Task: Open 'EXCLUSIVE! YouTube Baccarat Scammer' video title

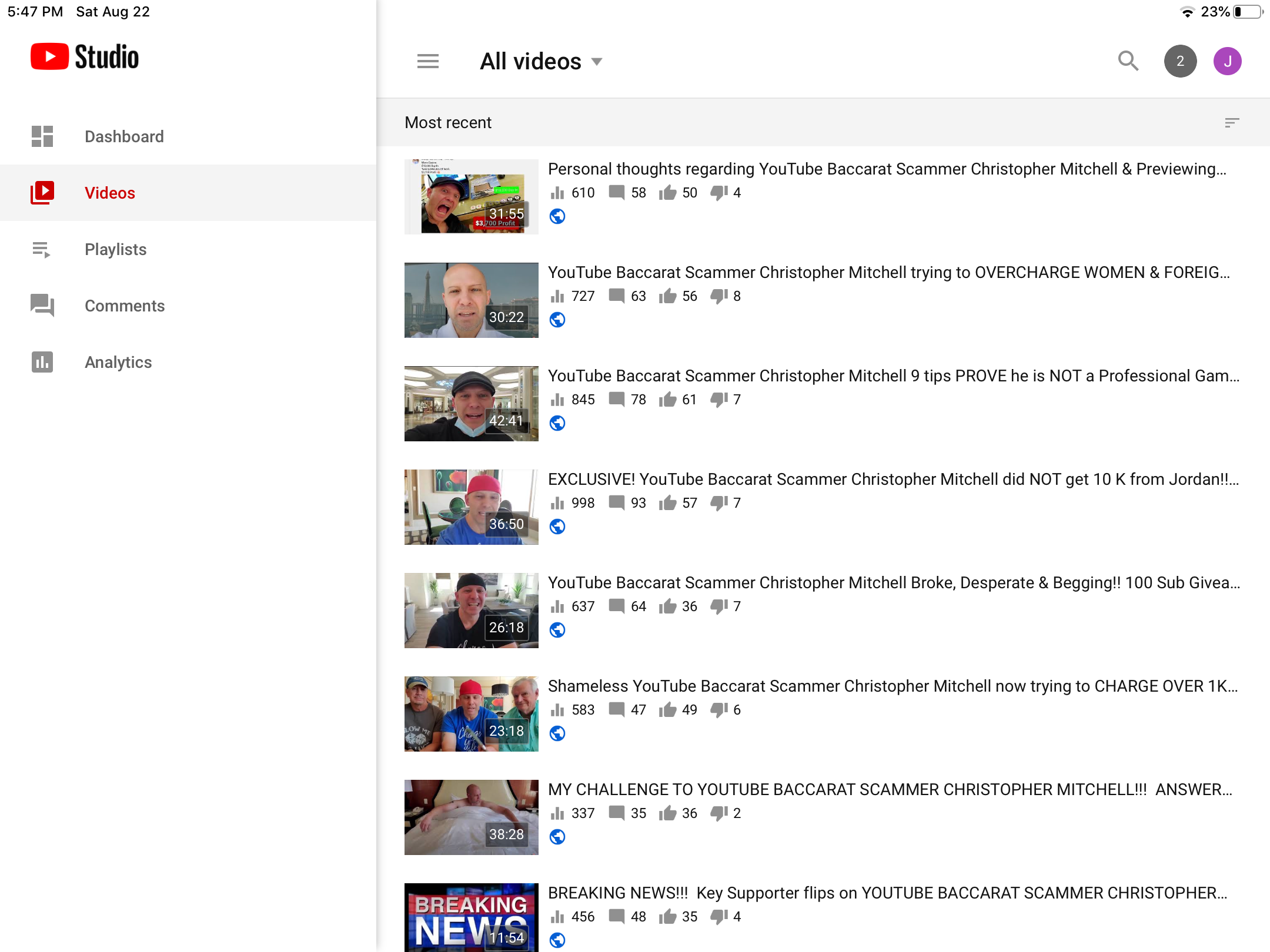Action: [894, 480]
